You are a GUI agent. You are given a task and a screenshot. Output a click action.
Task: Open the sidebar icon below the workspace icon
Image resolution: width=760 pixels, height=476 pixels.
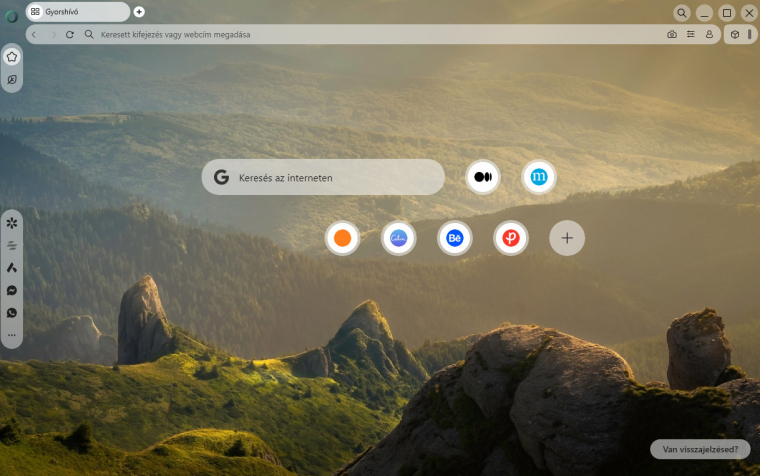[x=12, y=79]
